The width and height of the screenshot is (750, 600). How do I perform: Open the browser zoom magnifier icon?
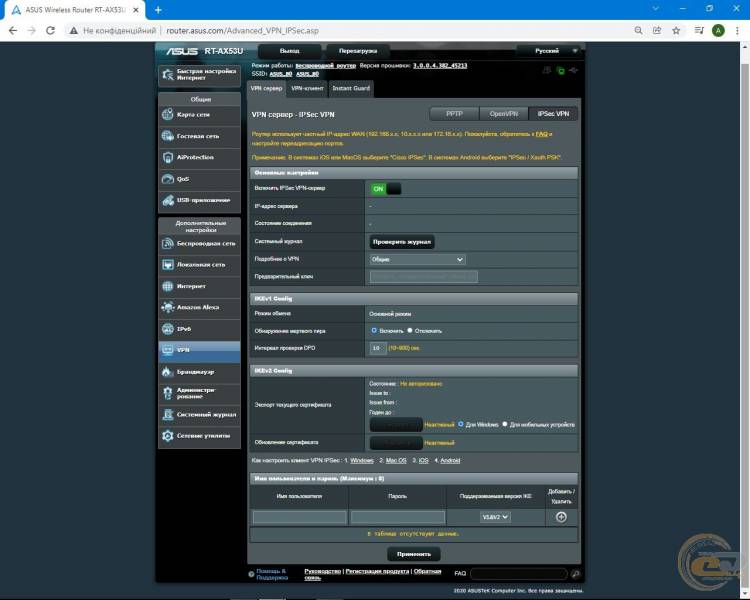pyautogui.click(x=638, y=31)
